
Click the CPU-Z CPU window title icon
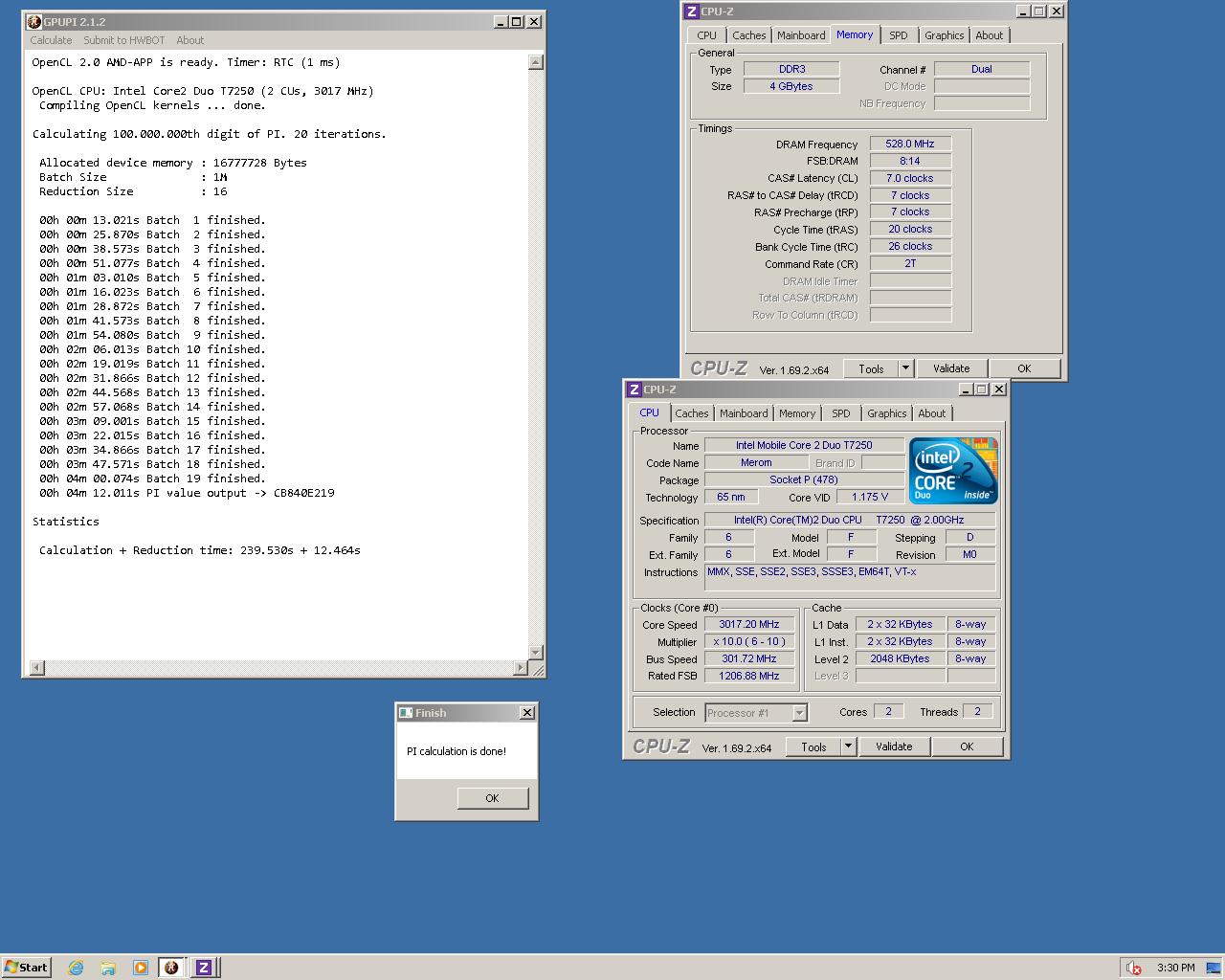point(634,390)
